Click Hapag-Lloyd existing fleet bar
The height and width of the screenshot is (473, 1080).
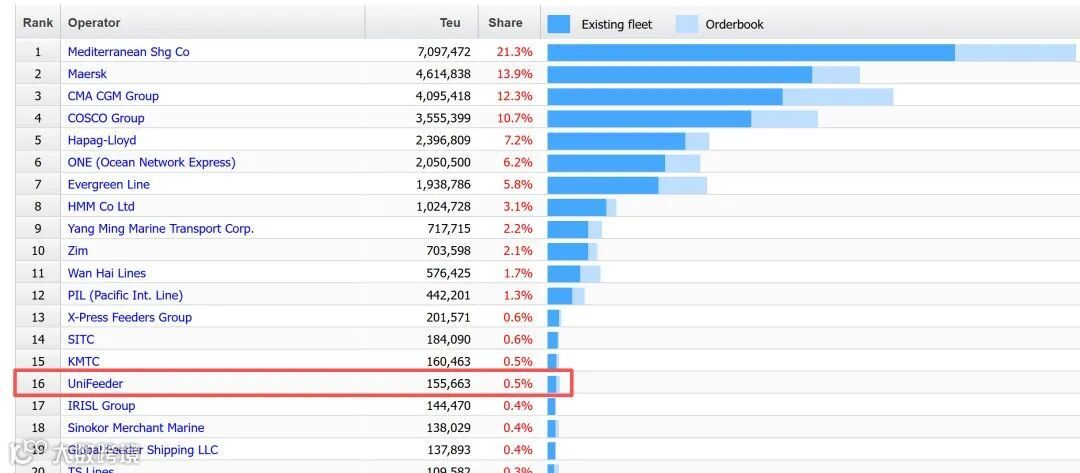tap(616, 140)
